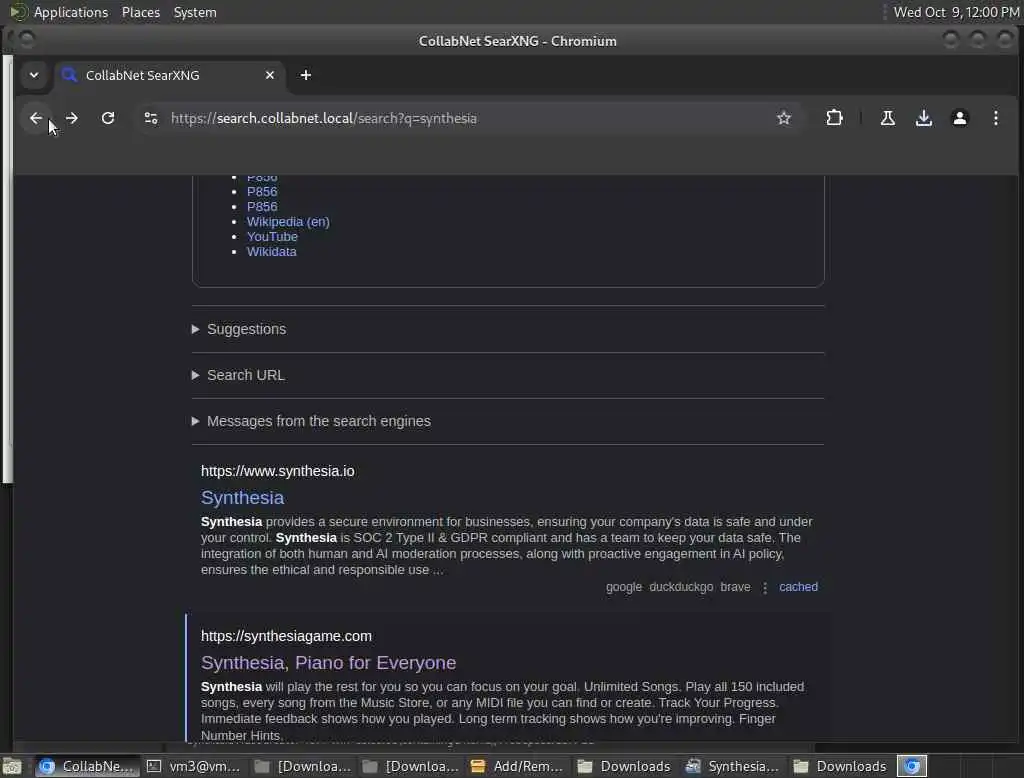
Task: Open cached version of Synthesia result
Action: [x=798, y=587]
